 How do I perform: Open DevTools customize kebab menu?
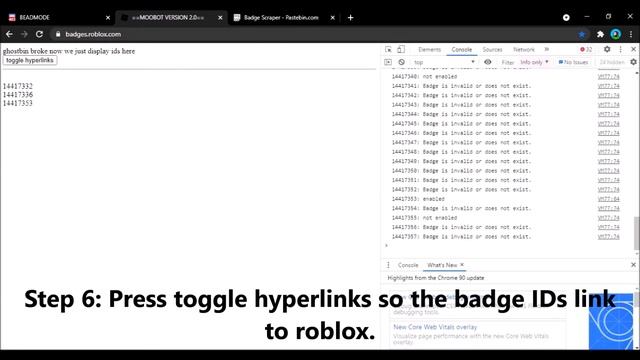click(x=620, y=49)
